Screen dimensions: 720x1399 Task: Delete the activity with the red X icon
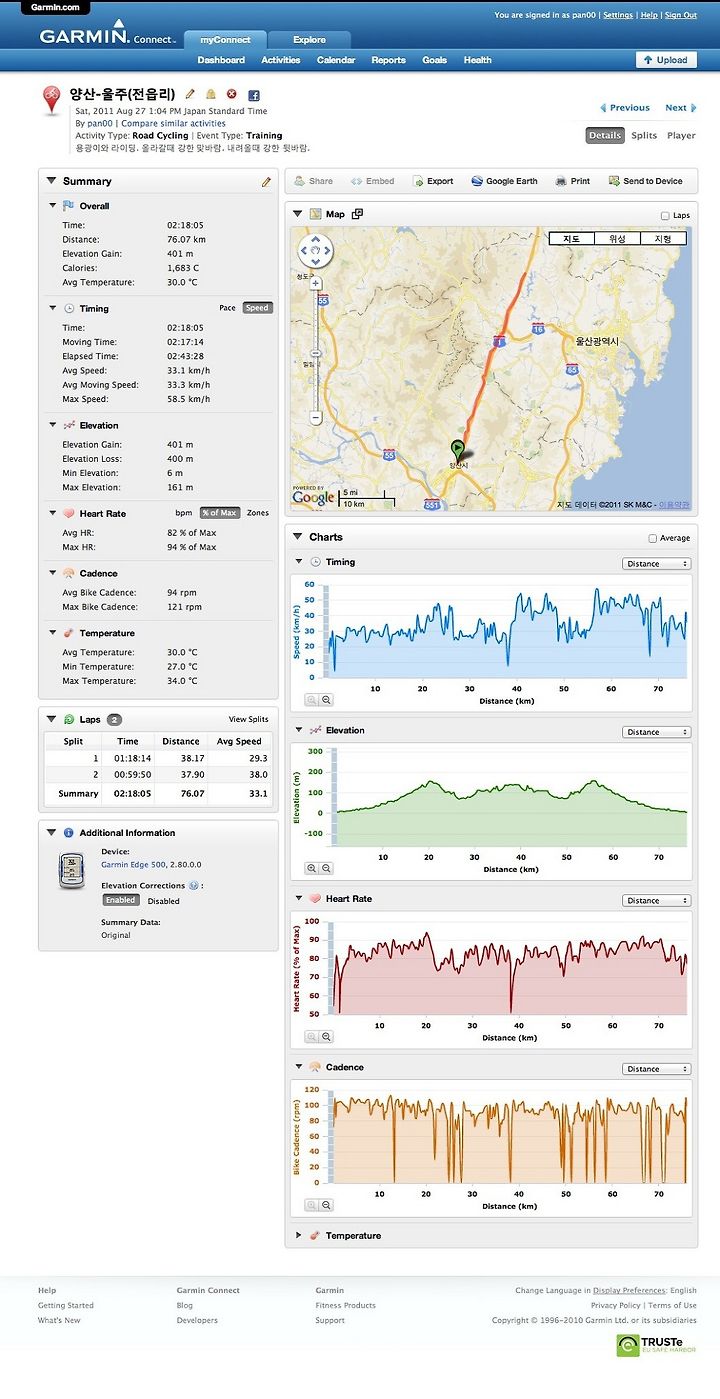tap(232, 94)
